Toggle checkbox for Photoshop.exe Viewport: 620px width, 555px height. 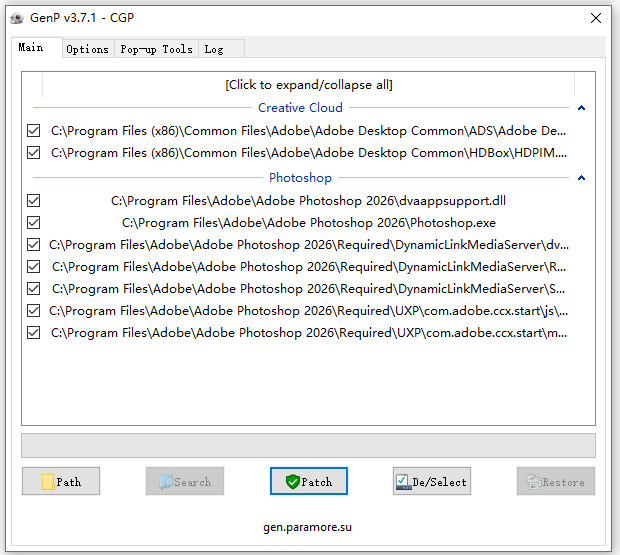34,223
